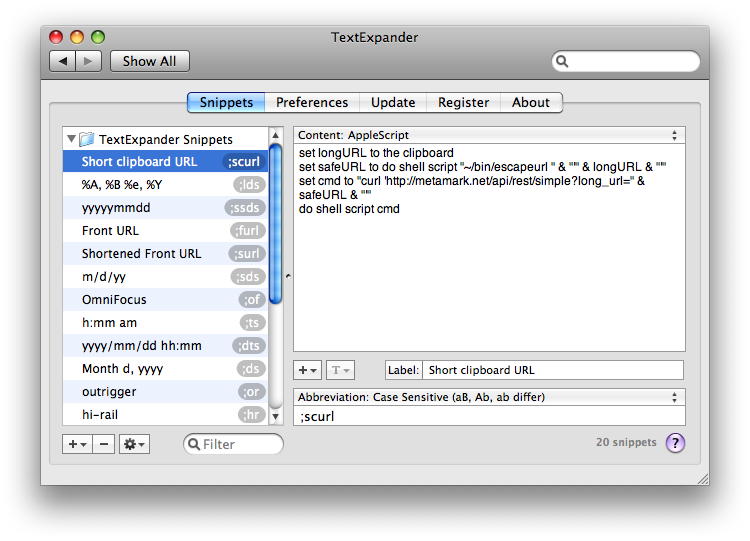Open help with the purple question button
Screen dimensions: 750x541
click(675, 443)
